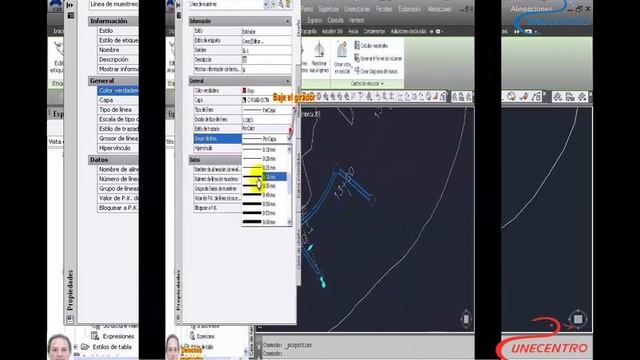Open the Clase de objeto vertical palette tab
This screenshot has width=640, height=360.
tap(298, 249)
